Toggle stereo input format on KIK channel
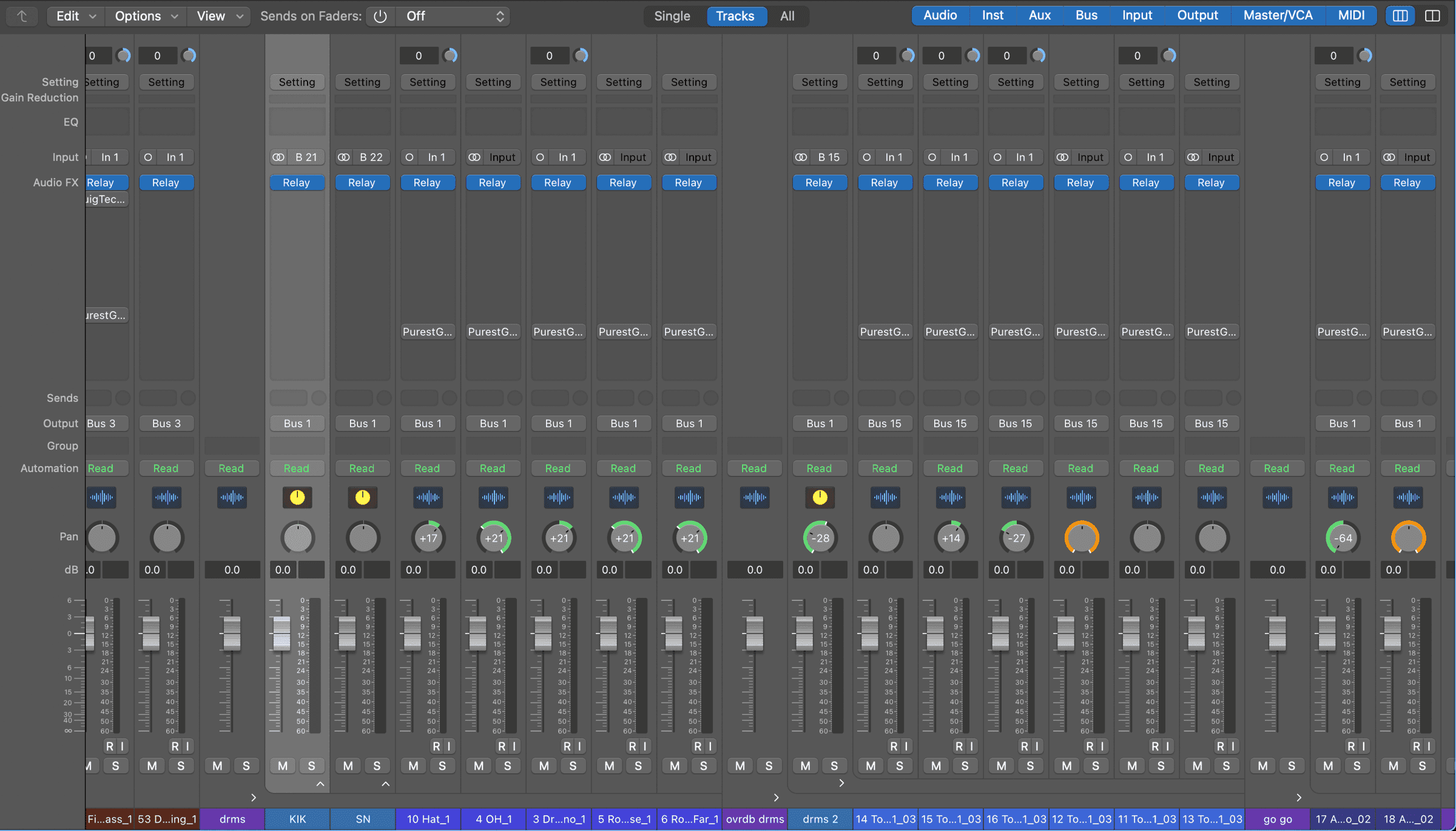This screenshot has width=1456, height=831. tap(278, 157)
